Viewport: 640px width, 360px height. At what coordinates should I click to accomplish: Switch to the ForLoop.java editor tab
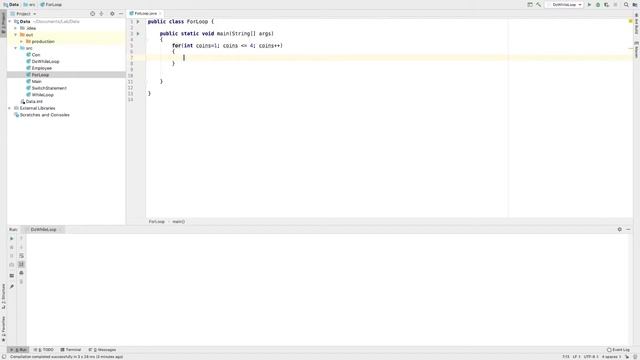pos(145,13)
